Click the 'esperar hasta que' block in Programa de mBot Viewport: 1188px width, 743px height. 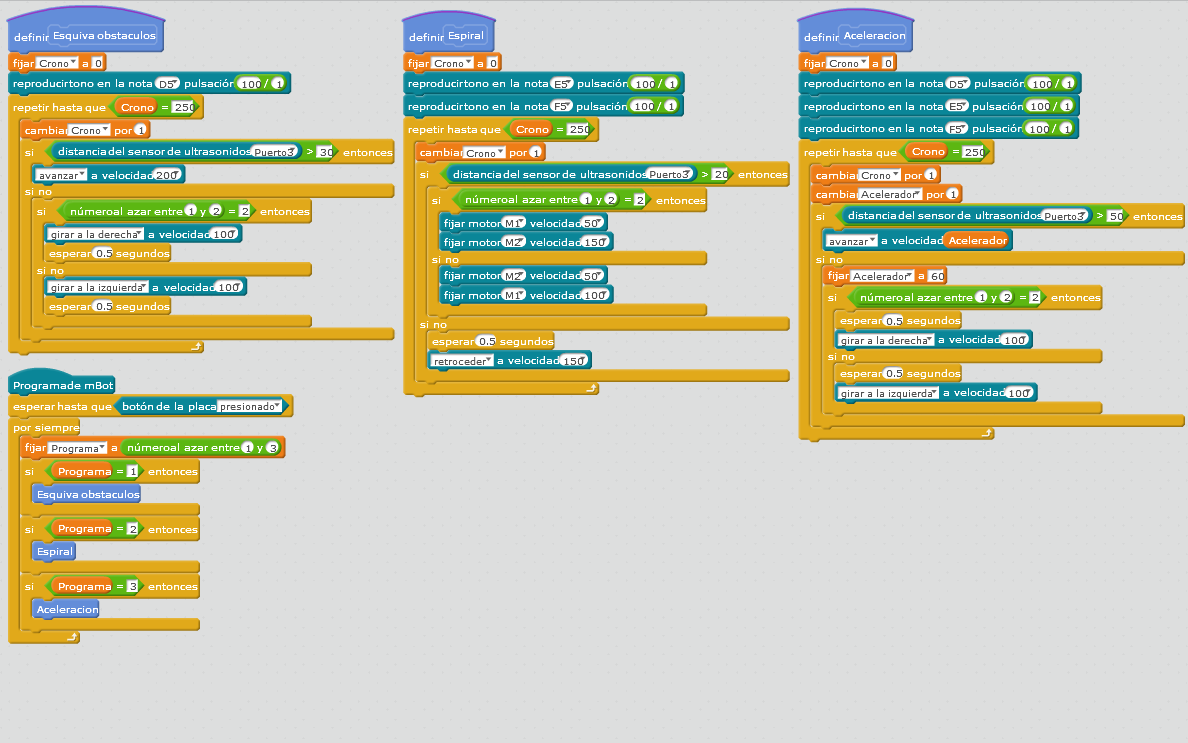pyautogui.click(x=150, y=407)
